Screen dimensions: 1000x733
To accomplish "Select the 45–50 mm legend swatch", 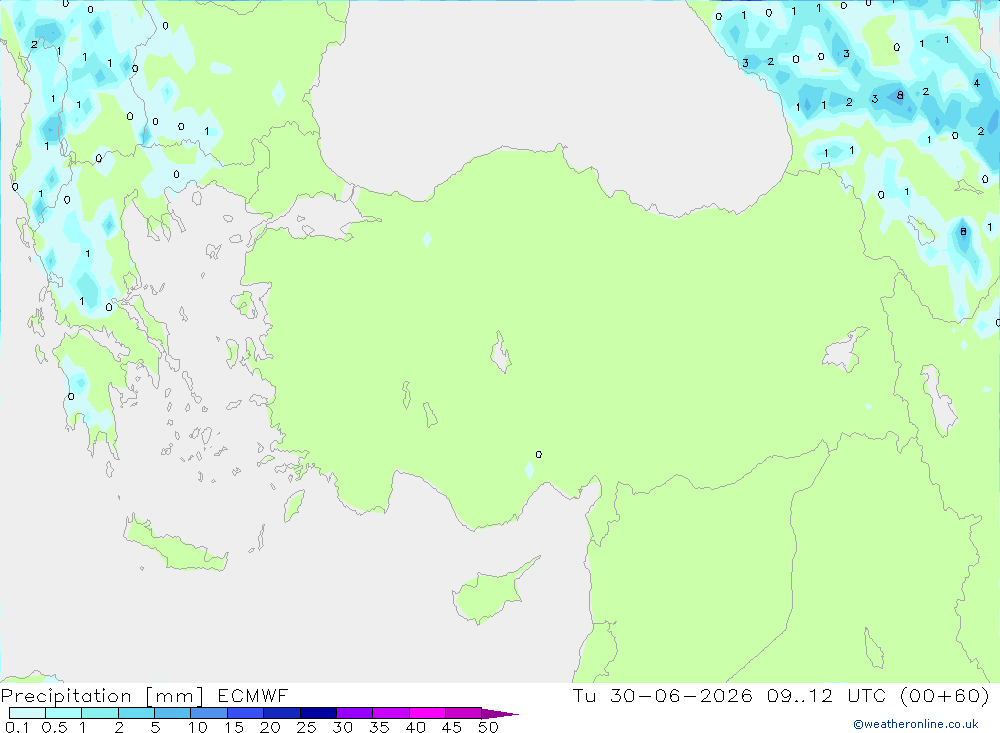I will (x=464, y=713).
